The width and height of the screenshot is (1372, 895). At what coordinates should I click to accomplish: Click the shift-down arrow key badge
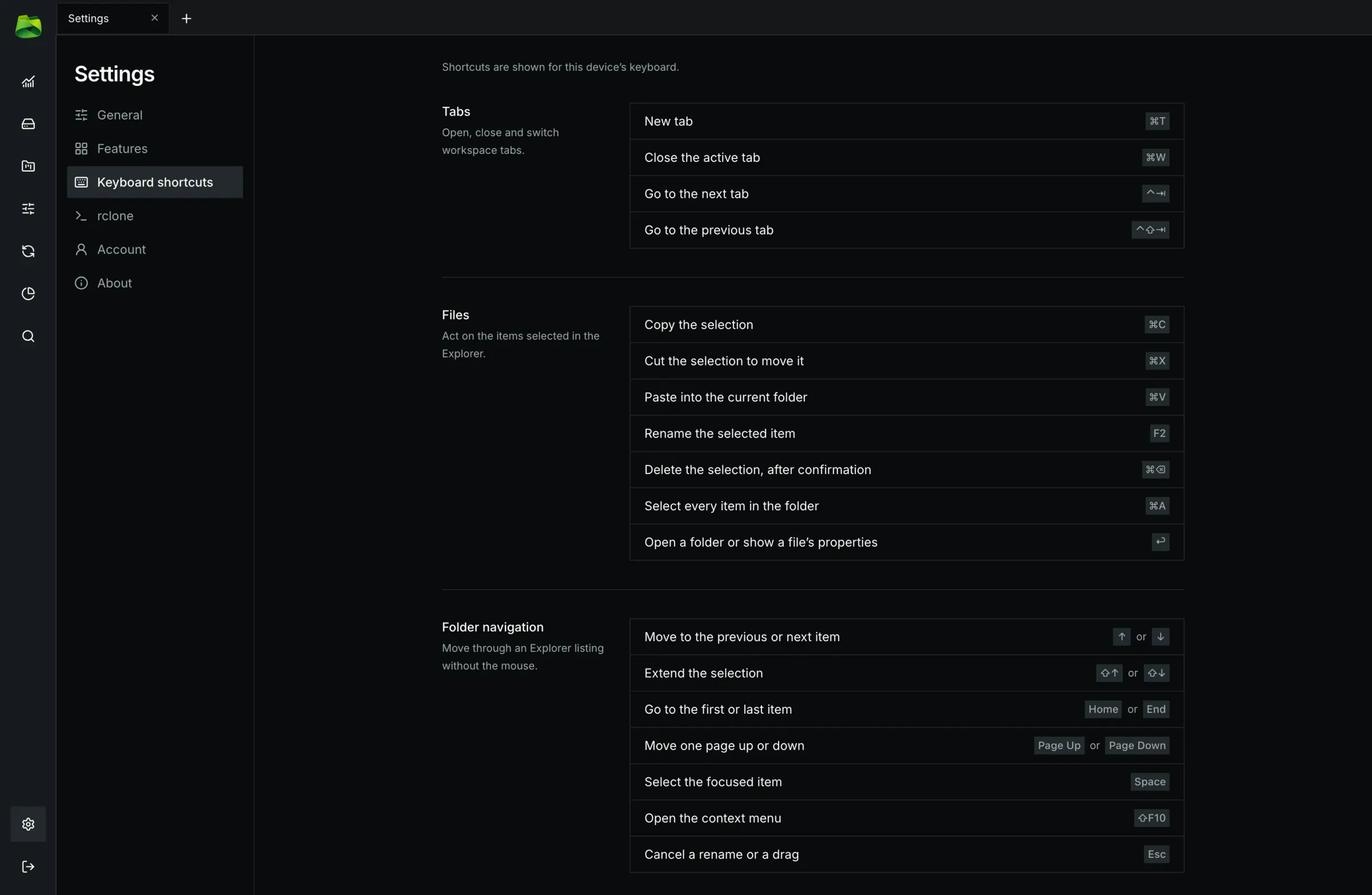[x=1156, y=674]
